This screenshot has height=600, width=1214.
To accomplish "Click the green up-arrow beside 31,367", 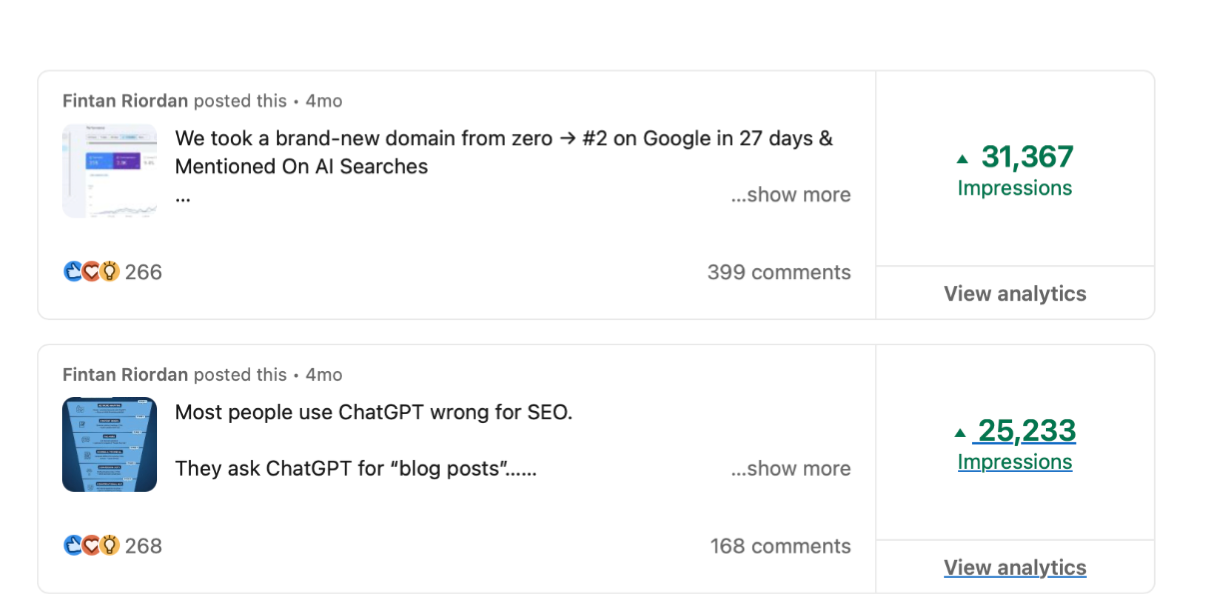I will point(962,158).
